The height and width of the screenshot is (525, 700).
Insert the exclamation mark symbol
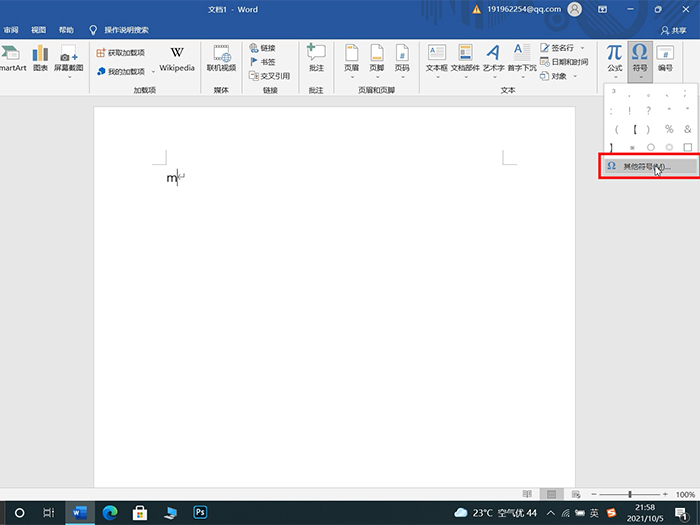629,110
